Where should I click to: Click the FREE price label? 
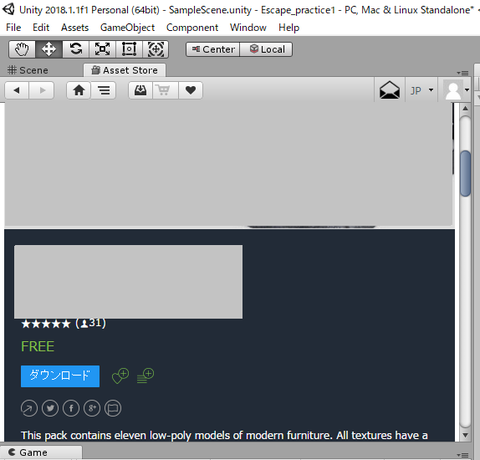pos(38,346)
